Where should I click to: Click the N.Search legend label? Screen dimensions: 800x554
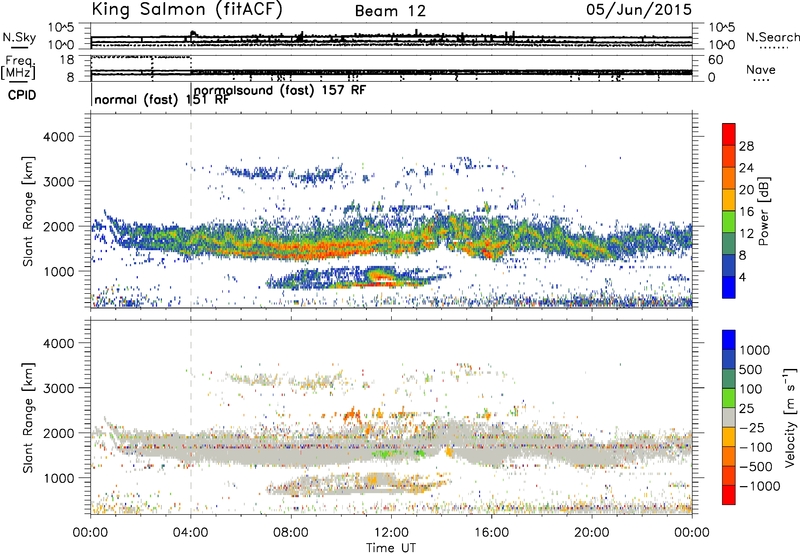(772, 37)
